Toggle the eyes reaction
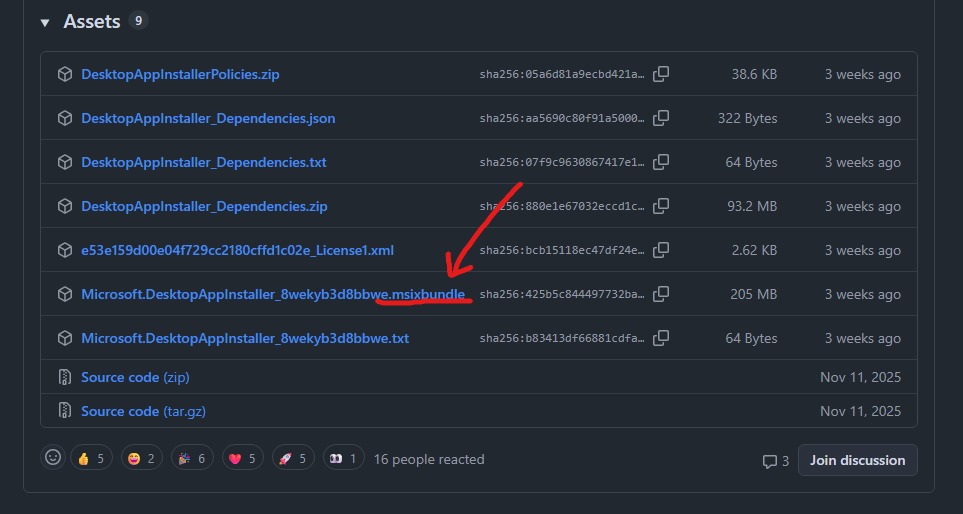The width and height of the screenshot is (963, 514). [343, 458]
